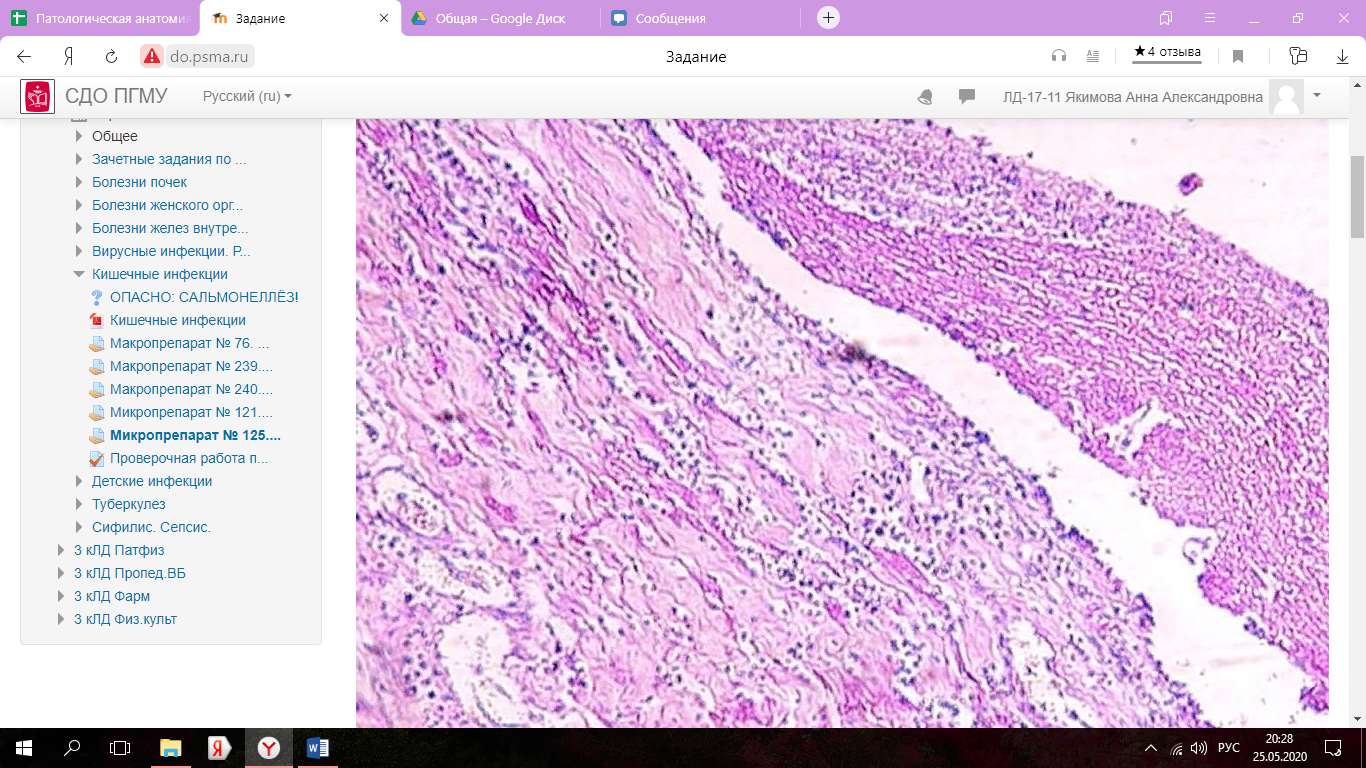This screenshot has height=768, width=1366.
Task: Toggle reader mode icon in address bar
Action: point(1093,57)
